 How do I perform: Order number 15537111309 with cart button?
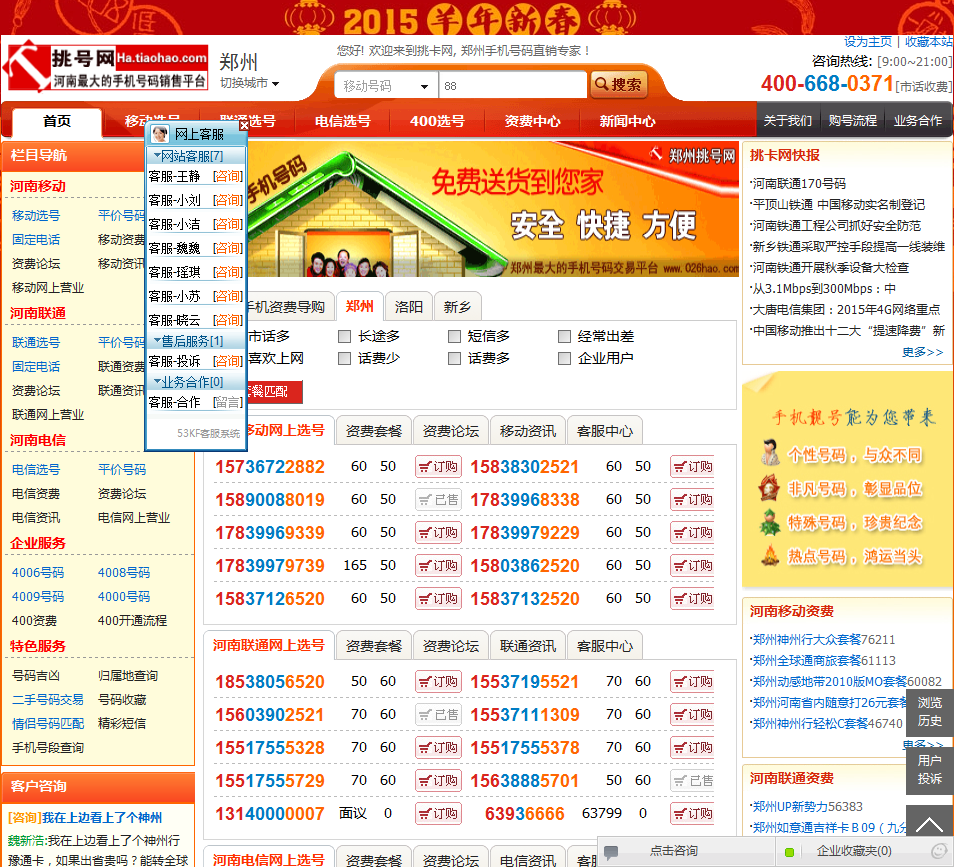click(x=693, y=714)
